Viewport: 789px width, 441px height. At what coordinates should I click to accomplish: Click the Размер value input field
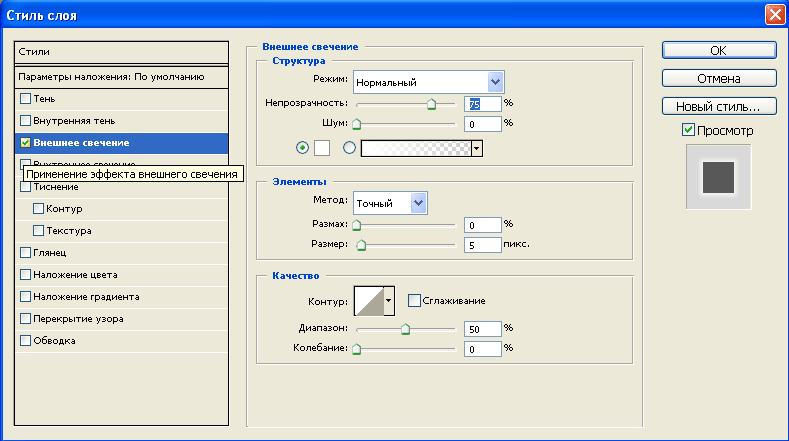click(482, 244)
